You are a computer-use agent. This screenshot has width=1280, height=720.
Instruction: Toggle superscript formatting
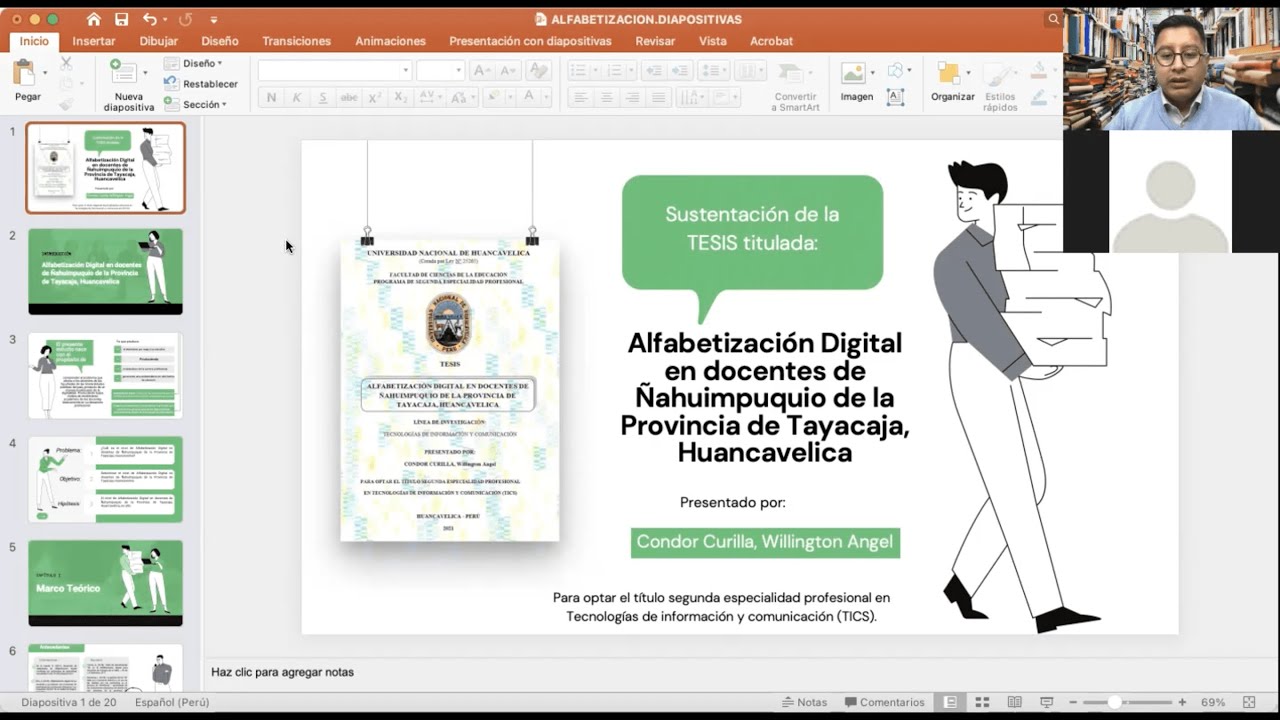(375, 97)
